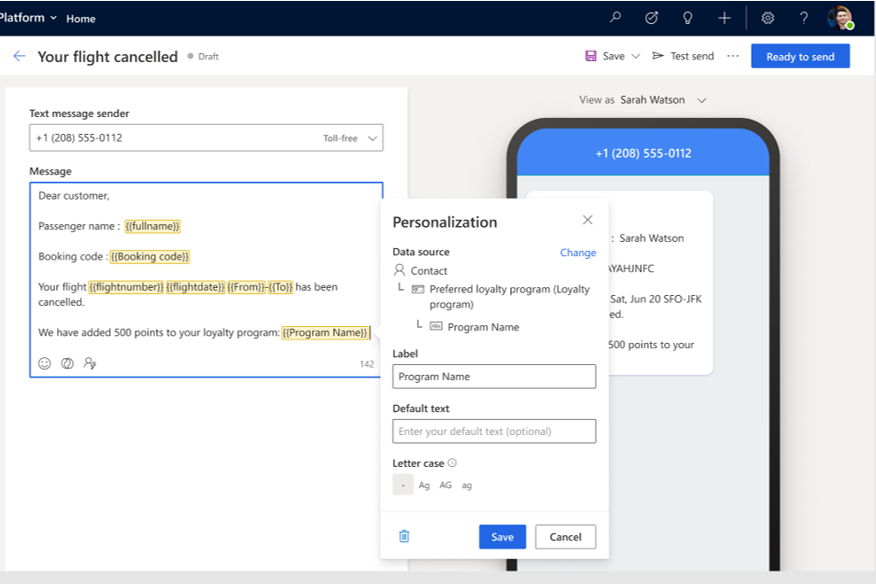Screen dimensions: 876x584
Task: Click the Ready to send button
Action: point(800,57)
